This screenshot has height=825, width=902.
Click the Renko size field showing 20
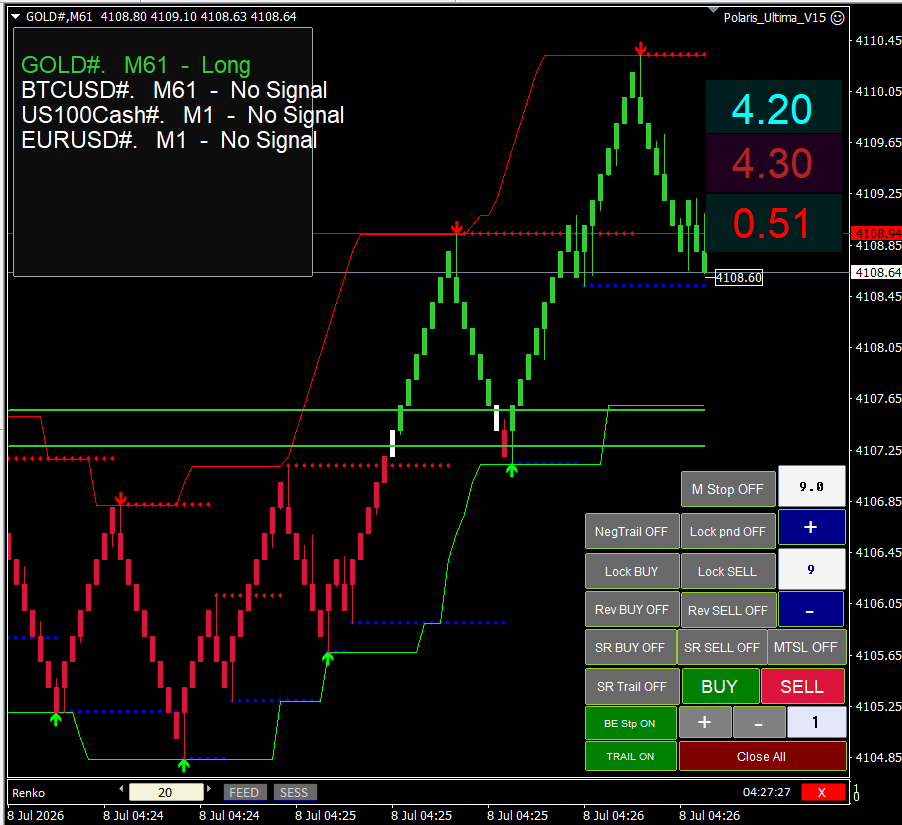point(166,792)
